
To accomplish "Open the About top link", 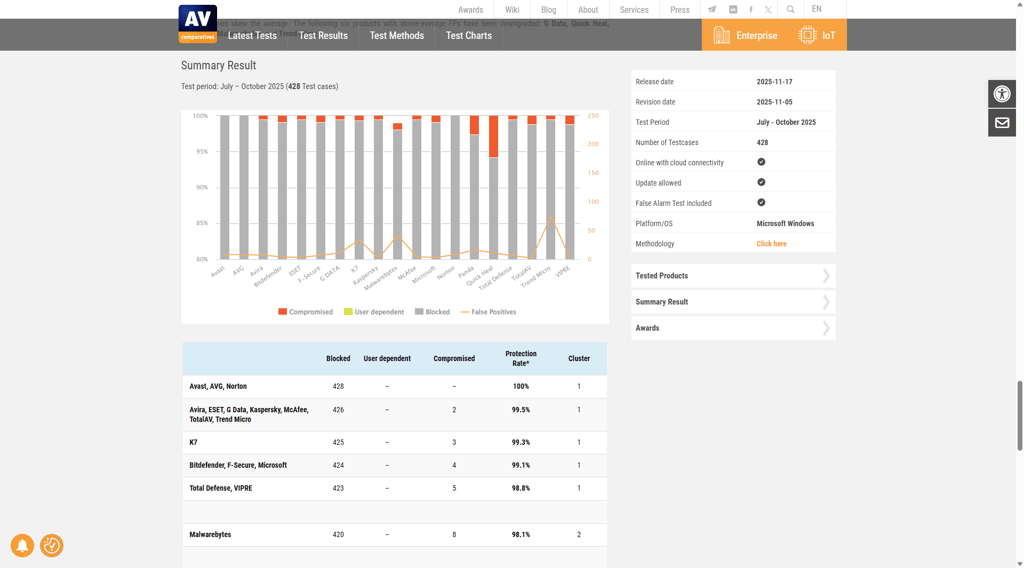I will (x=588, y=10).
